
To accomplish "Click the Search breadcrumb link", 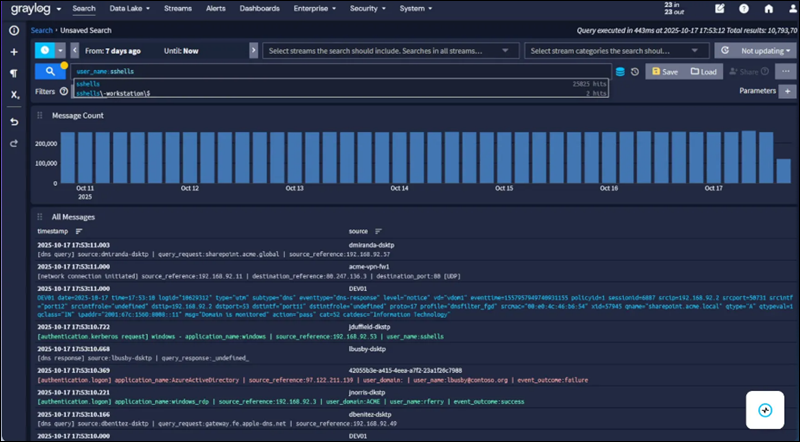I will 41,31.
